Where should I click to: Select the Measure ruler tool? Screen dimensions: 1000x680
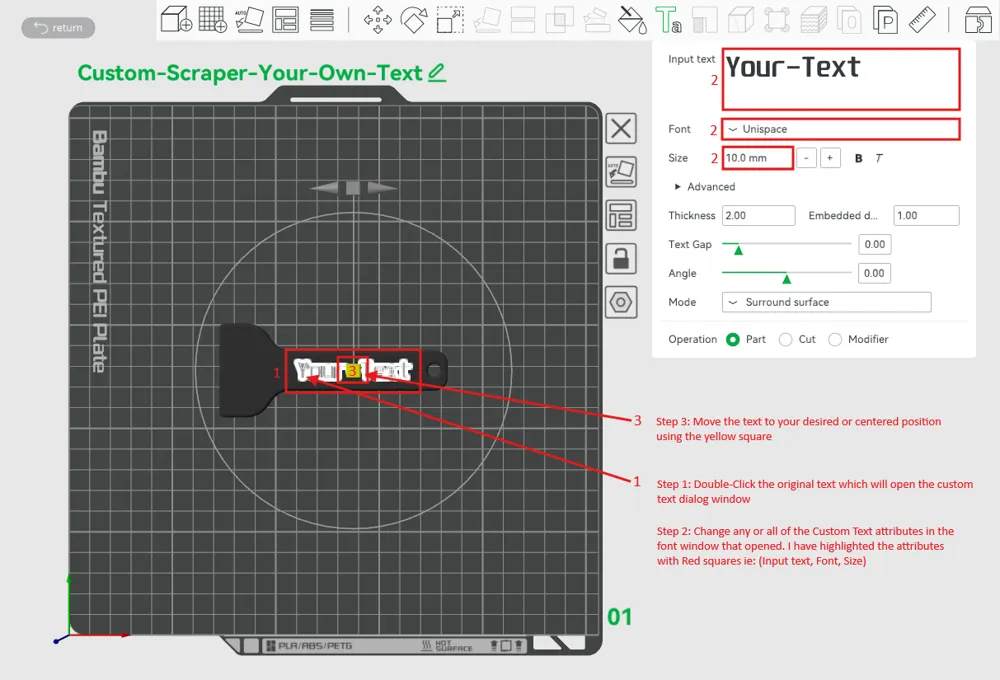[922, 19]
